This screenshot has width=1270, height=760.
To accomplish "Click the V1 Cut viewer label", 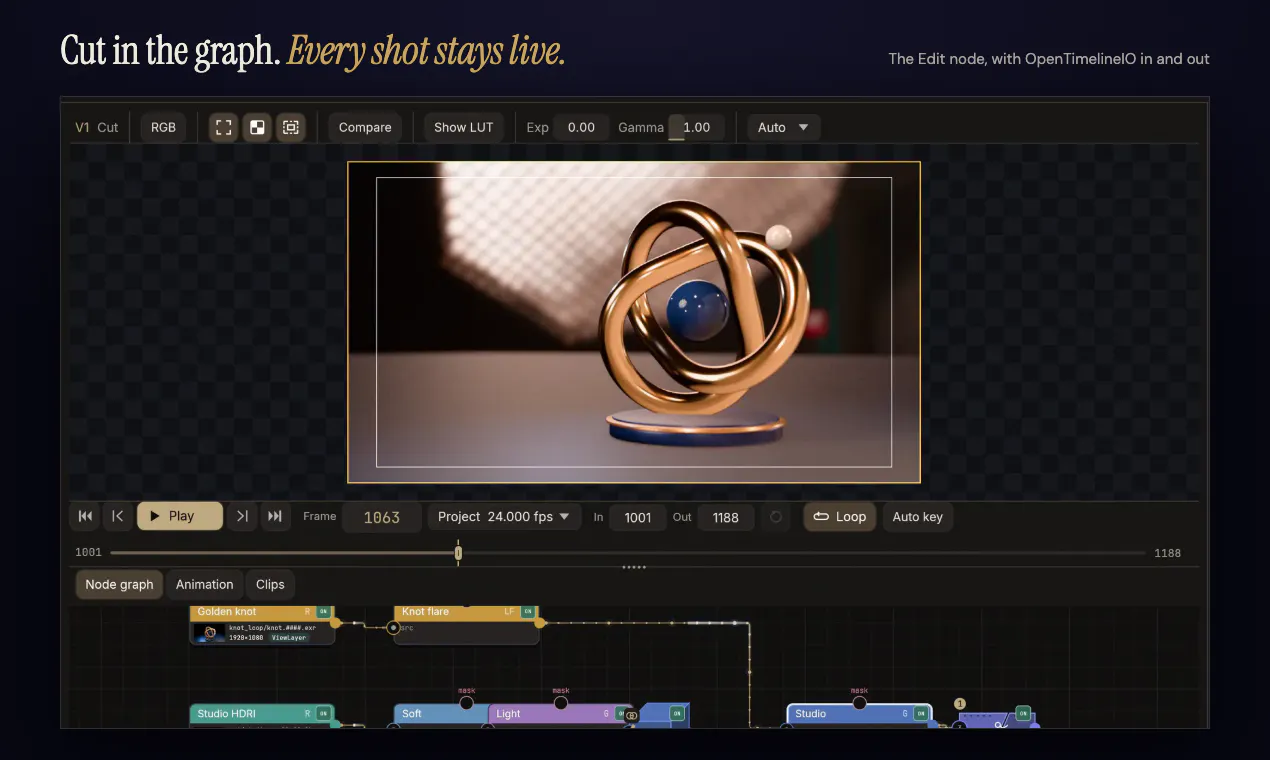I will pos(97,127).
